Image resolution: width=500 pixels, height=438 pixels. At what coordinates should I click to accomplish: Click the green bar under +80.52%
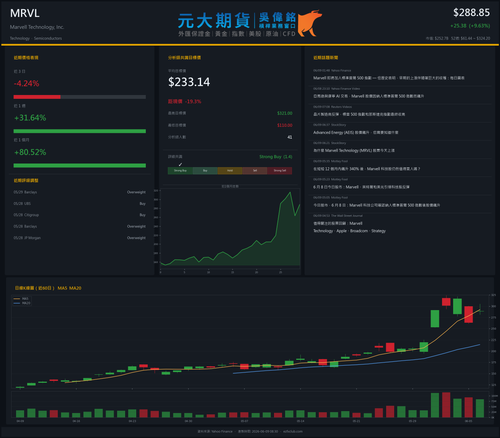pos(80,165)
